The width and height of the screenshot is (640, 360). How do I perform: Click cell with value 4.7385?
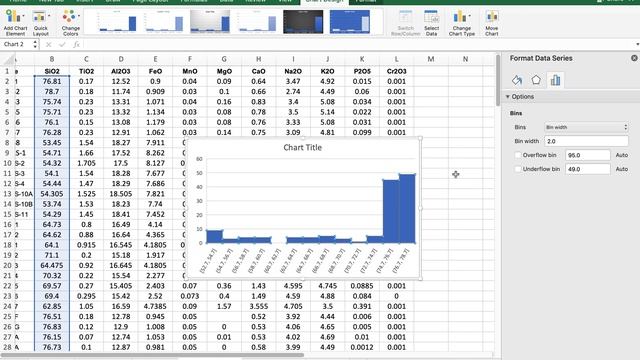click(x=155, y=306)
